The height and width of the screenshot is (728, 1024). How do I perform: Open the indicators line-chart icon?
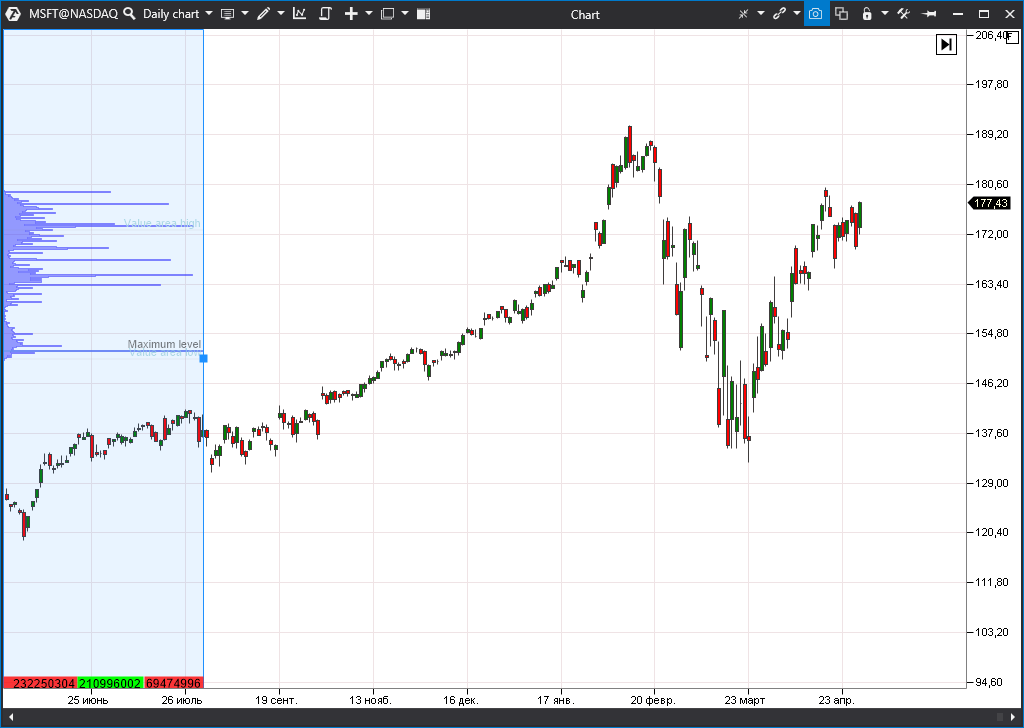299,14
